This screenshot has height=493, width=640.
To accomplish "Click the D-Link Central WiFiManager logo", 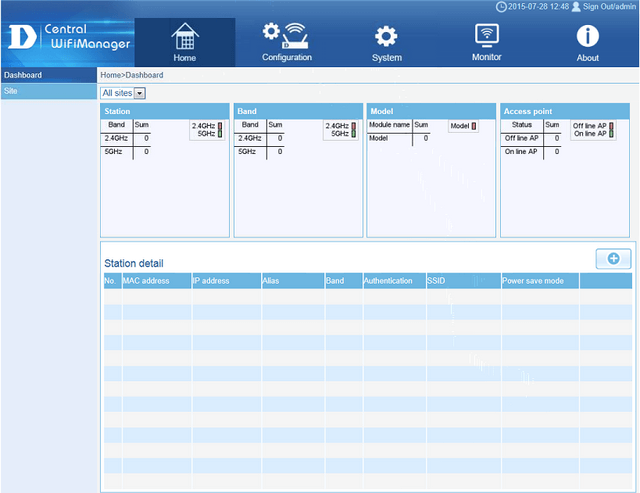I will [x=64, y=36].
